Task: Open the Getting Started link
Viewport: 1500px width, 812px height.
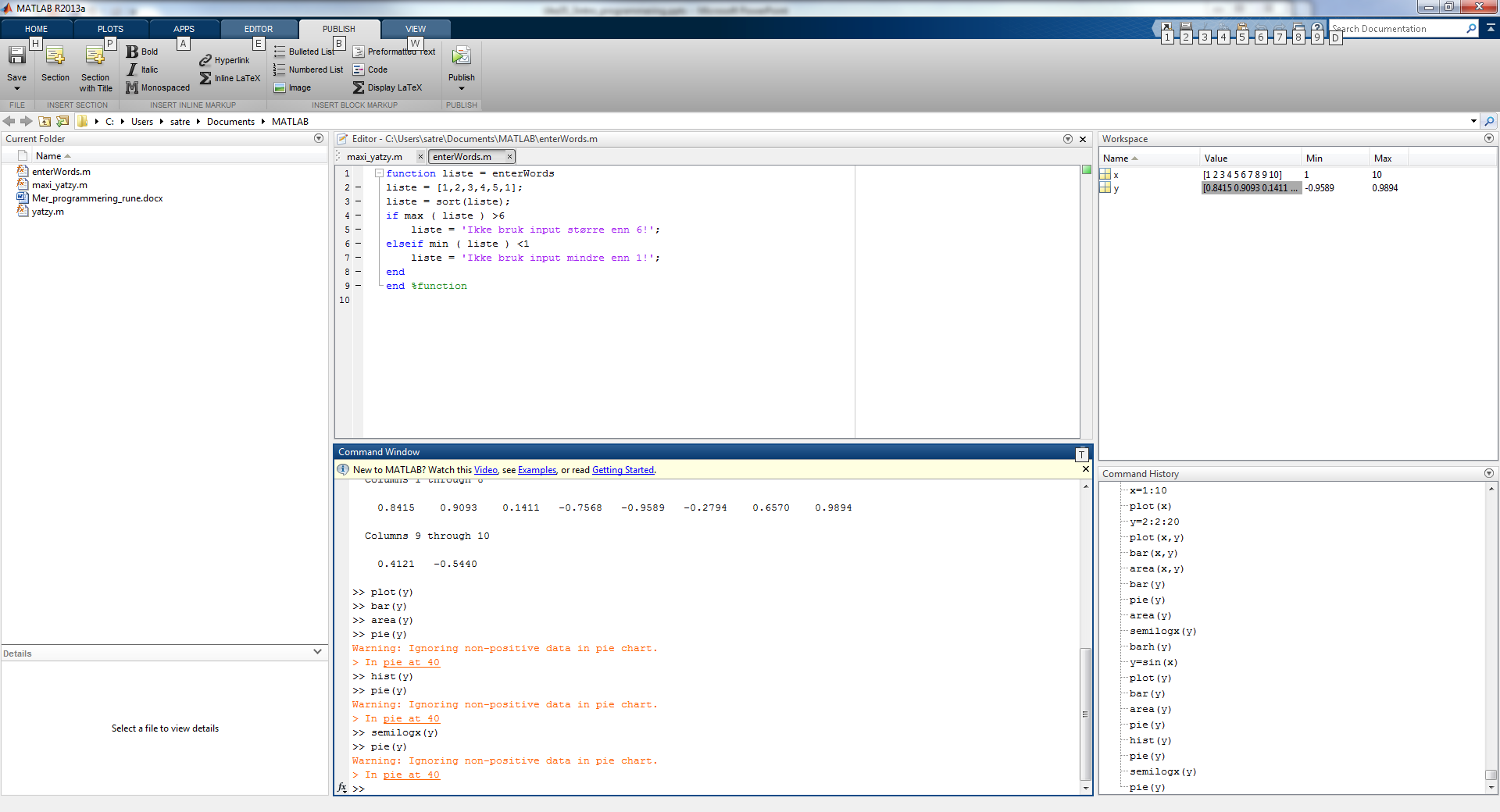Action: [623, 470]
